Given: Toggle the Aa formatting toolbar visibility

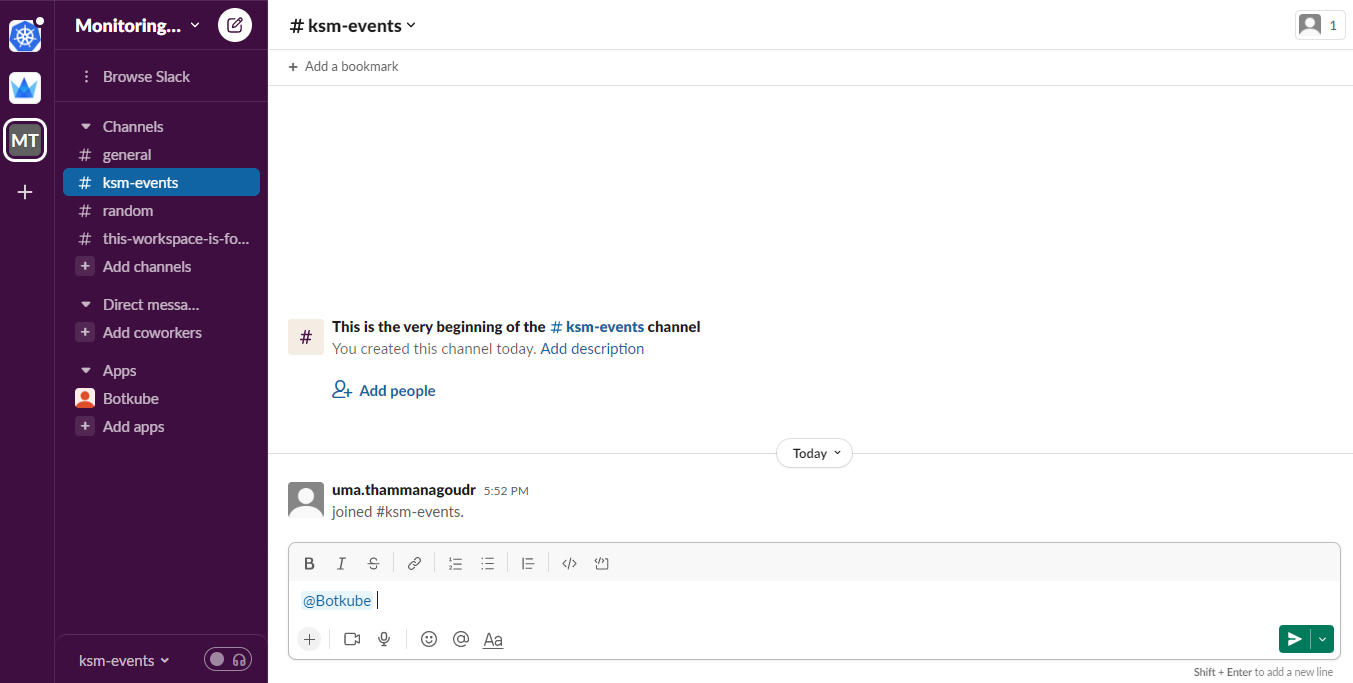Looking at the screenshot, I should tap(493, 639).
